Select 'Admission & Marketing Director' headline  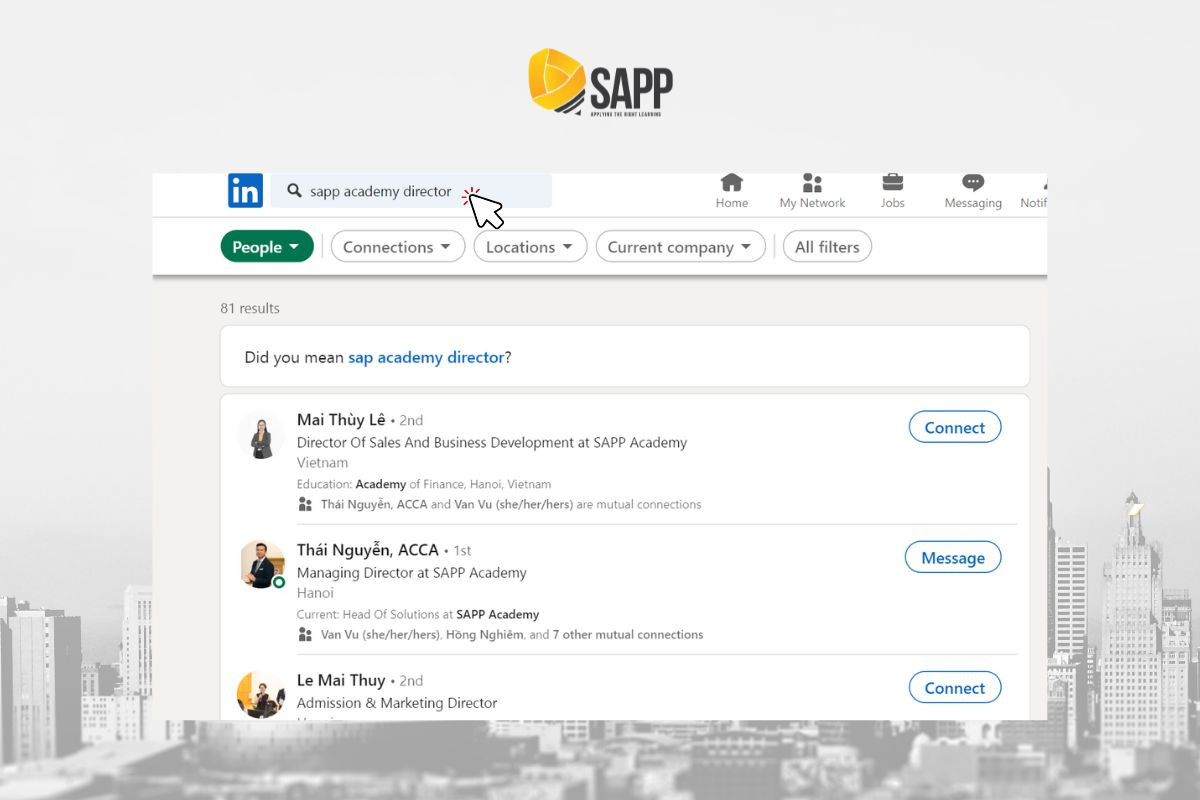[x=397, y=703]
